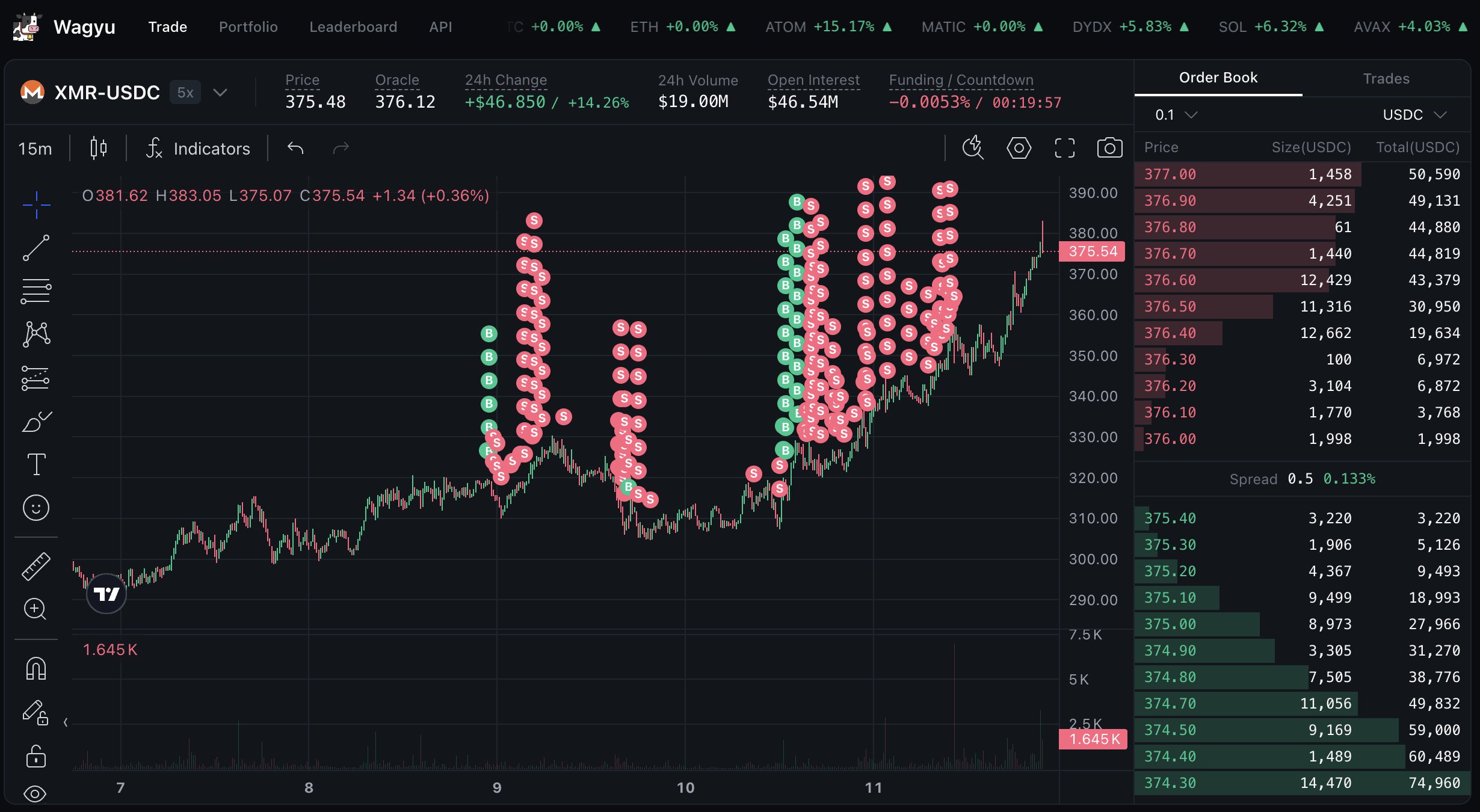The width and height of the screenshot is (1480, 812).
Task: Select the XABCD pattern tool
Action: (x=36, y=334)
